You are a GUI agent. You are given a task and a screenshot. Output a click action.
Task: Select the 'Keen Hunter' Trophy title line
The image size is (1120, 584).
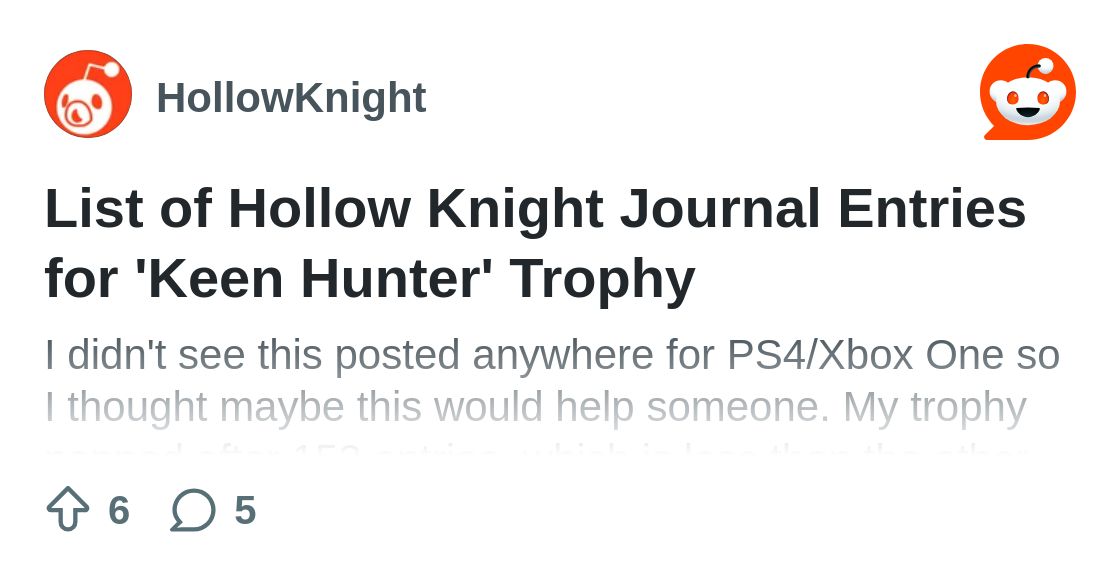[370, 278]
